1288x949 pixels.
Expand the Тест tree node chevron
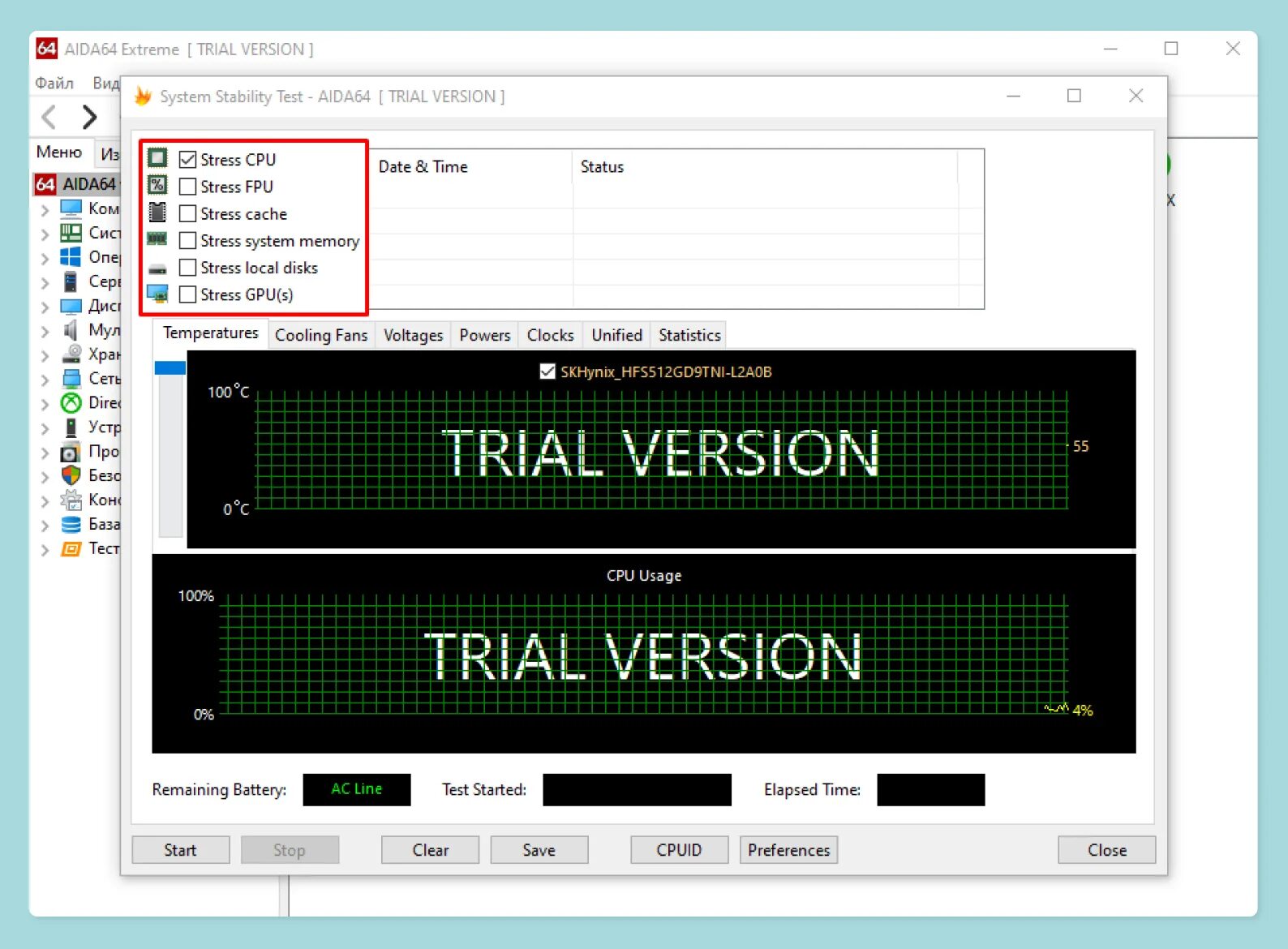pos(45,550)
